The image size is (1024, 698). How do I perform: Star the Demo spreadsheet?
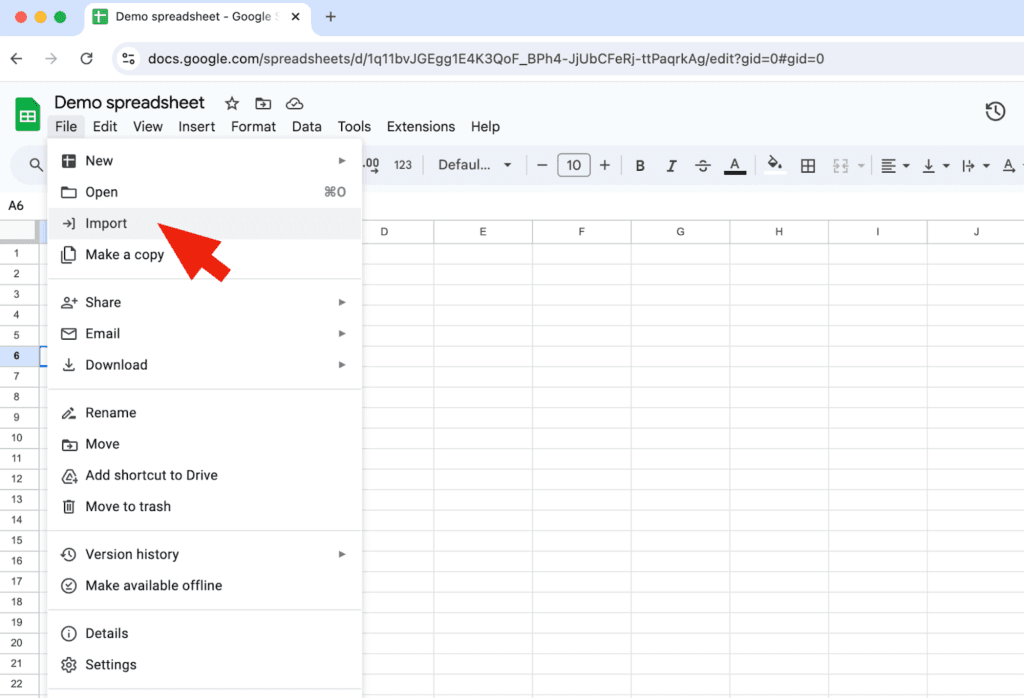231,102
